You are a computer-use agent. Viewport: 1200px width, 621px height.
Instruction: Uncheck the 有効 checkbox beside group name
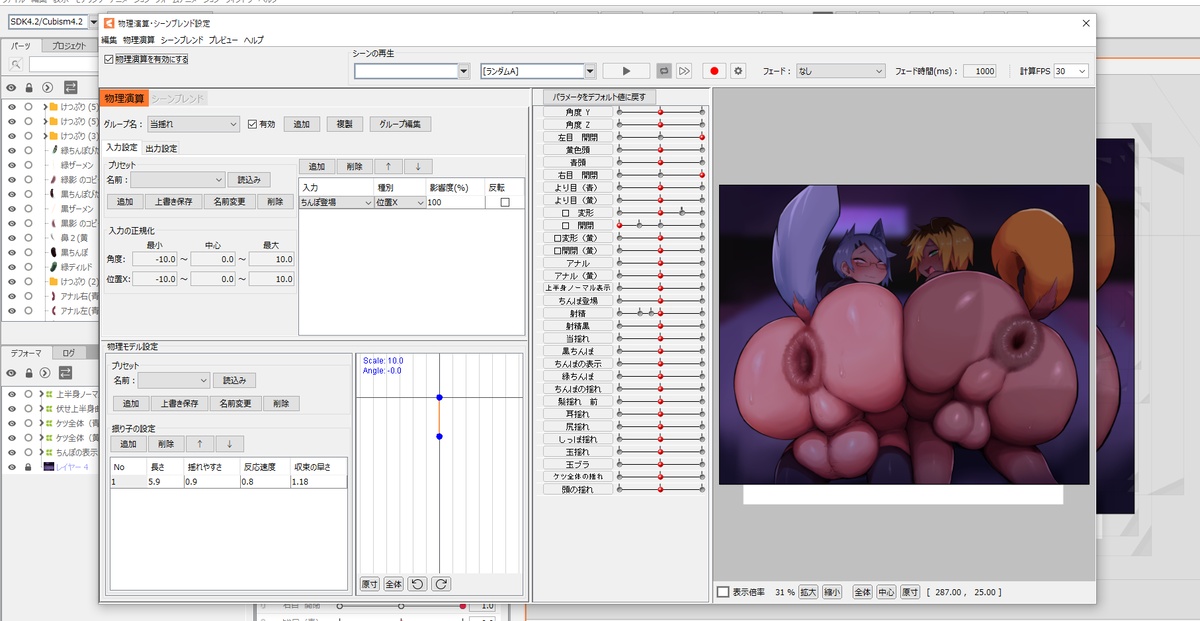coord(252,124)
